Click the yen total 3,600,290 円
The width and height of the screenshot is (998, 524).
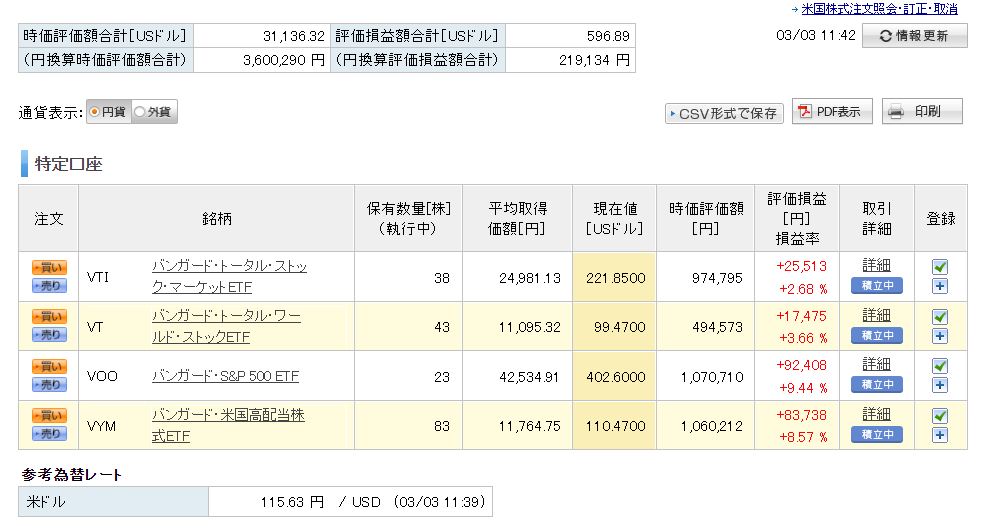coord(284,60)
